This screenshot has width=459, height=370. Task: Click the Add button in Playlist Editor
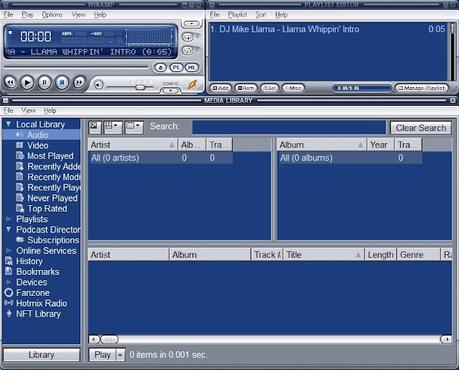(x=221, y=88)
